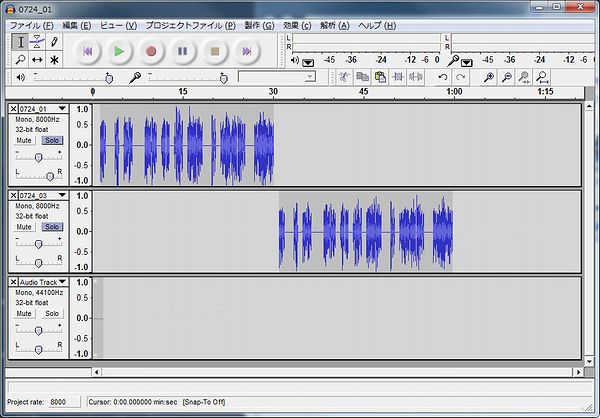Adjust the 0724_01 track gain slider

coord(38,157)
